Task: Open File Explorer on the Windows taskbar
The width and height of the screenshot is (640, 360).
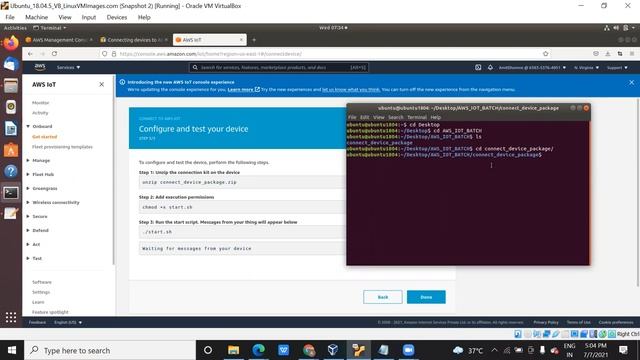Action: click(x=233, y=350)
